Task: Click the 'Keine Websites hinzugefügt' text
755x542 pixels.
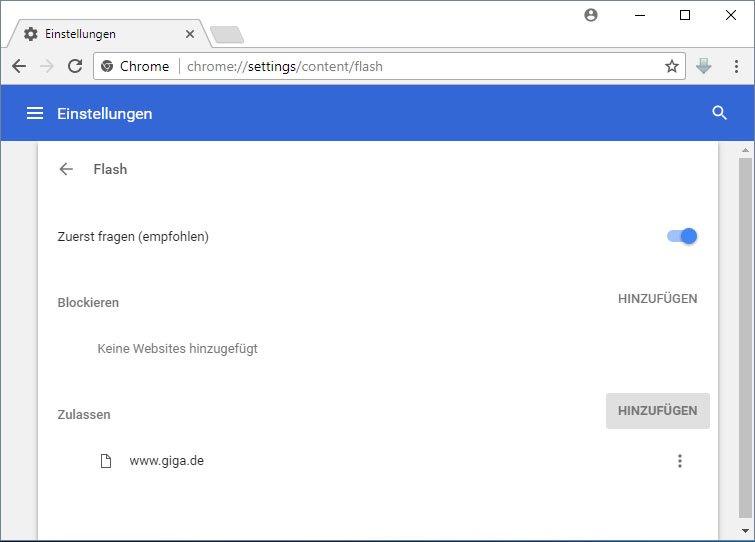Action: (177, 348)
